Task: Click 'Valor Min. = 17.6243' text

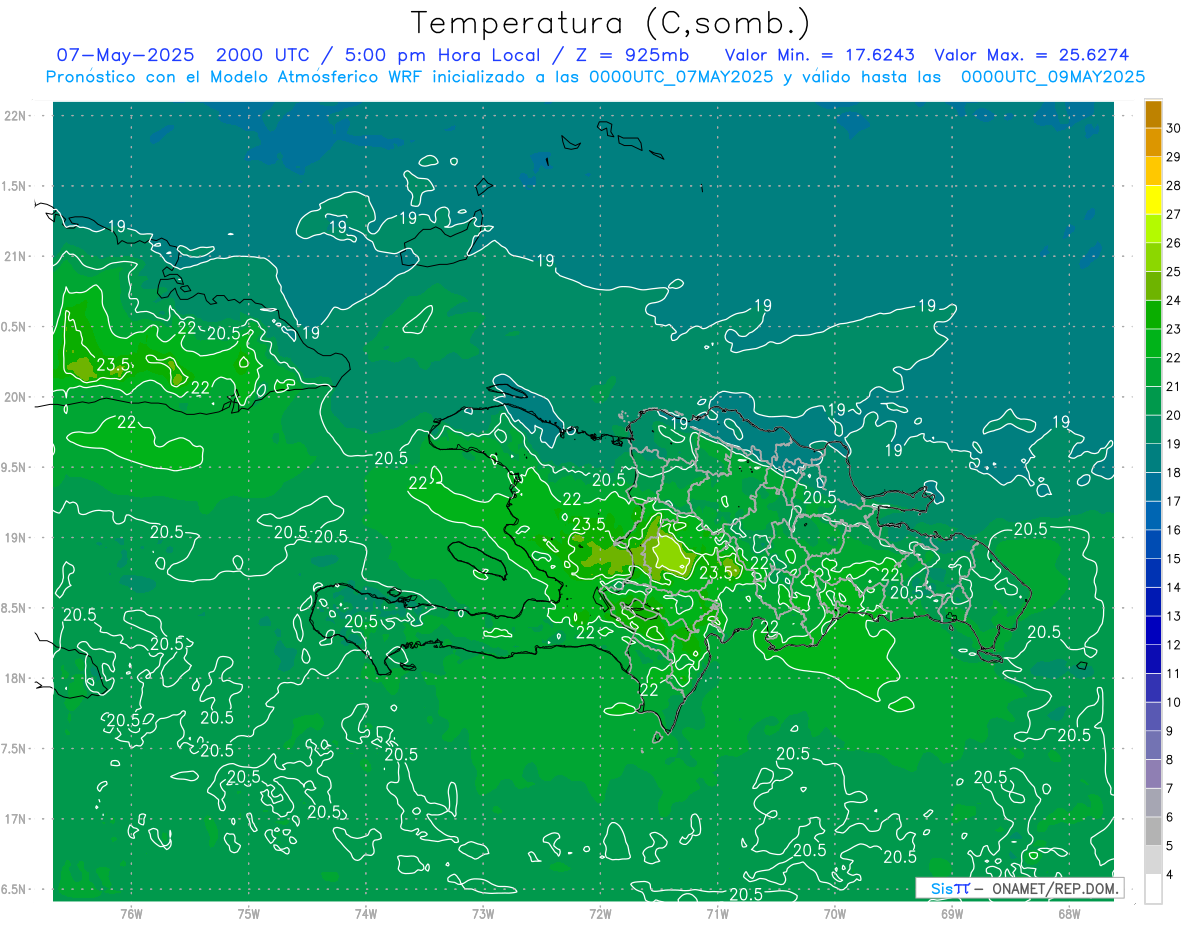Action: (x=820, y=55)
